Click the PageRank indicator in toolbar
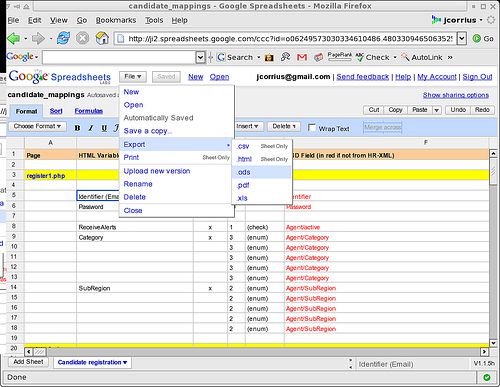Viewport: 500px width, 387px height. (339, 57)
